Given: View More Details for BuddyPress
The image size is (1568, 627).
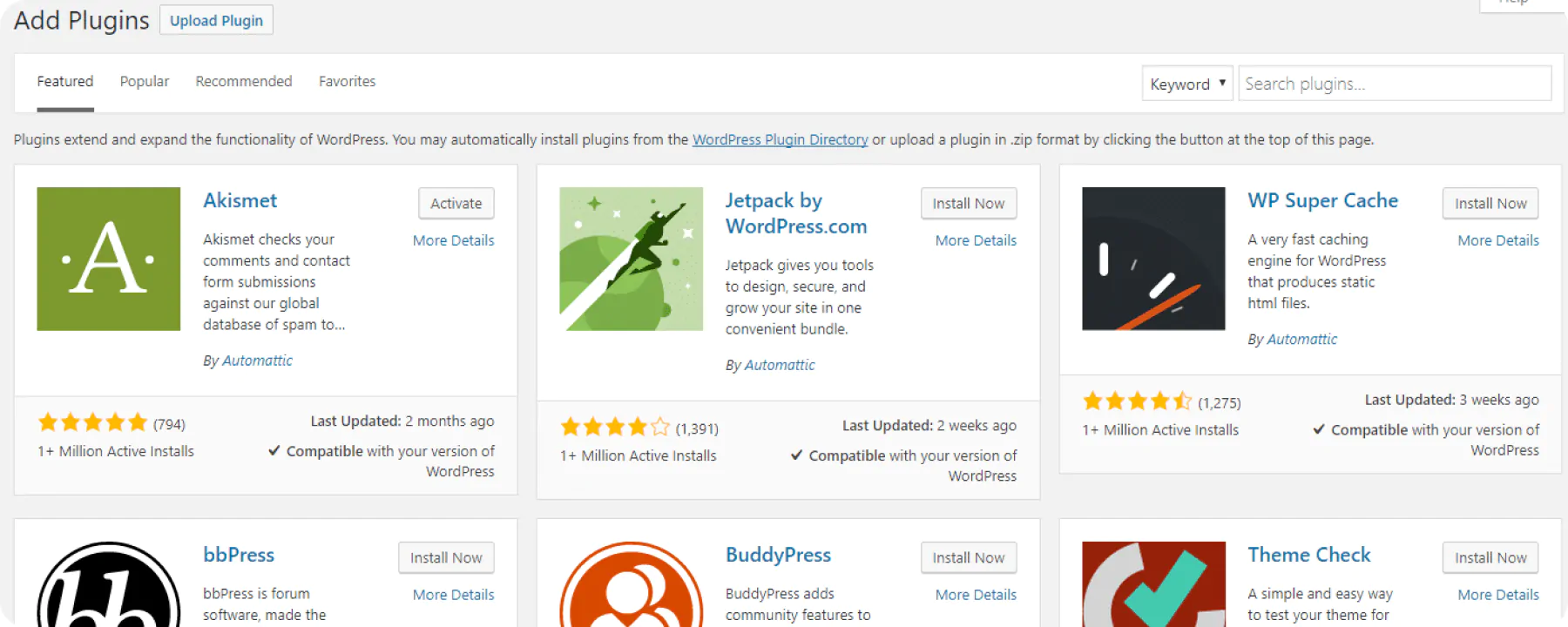Looking at the screenshot, I should [976, 595].
